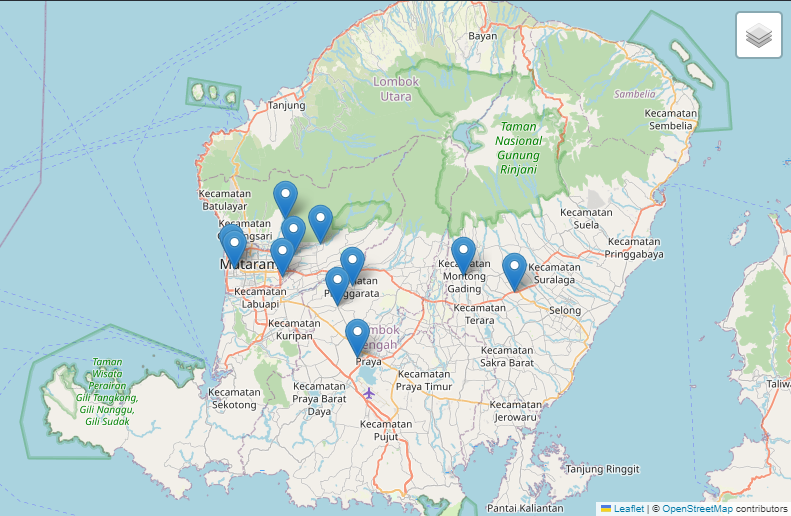Image resolution: width=791 pixels, height=516 pixels.
Task: Click the airport plane icon near Praya
Action: (369, 393)
